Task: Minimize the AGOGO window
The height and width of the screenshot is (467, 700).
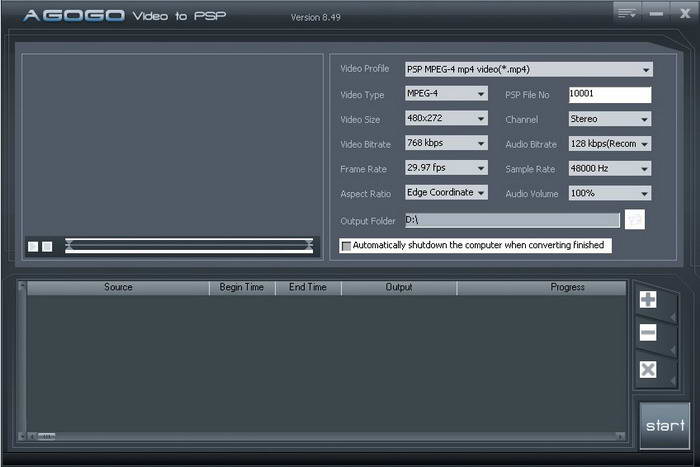Action: coord(656,13)
